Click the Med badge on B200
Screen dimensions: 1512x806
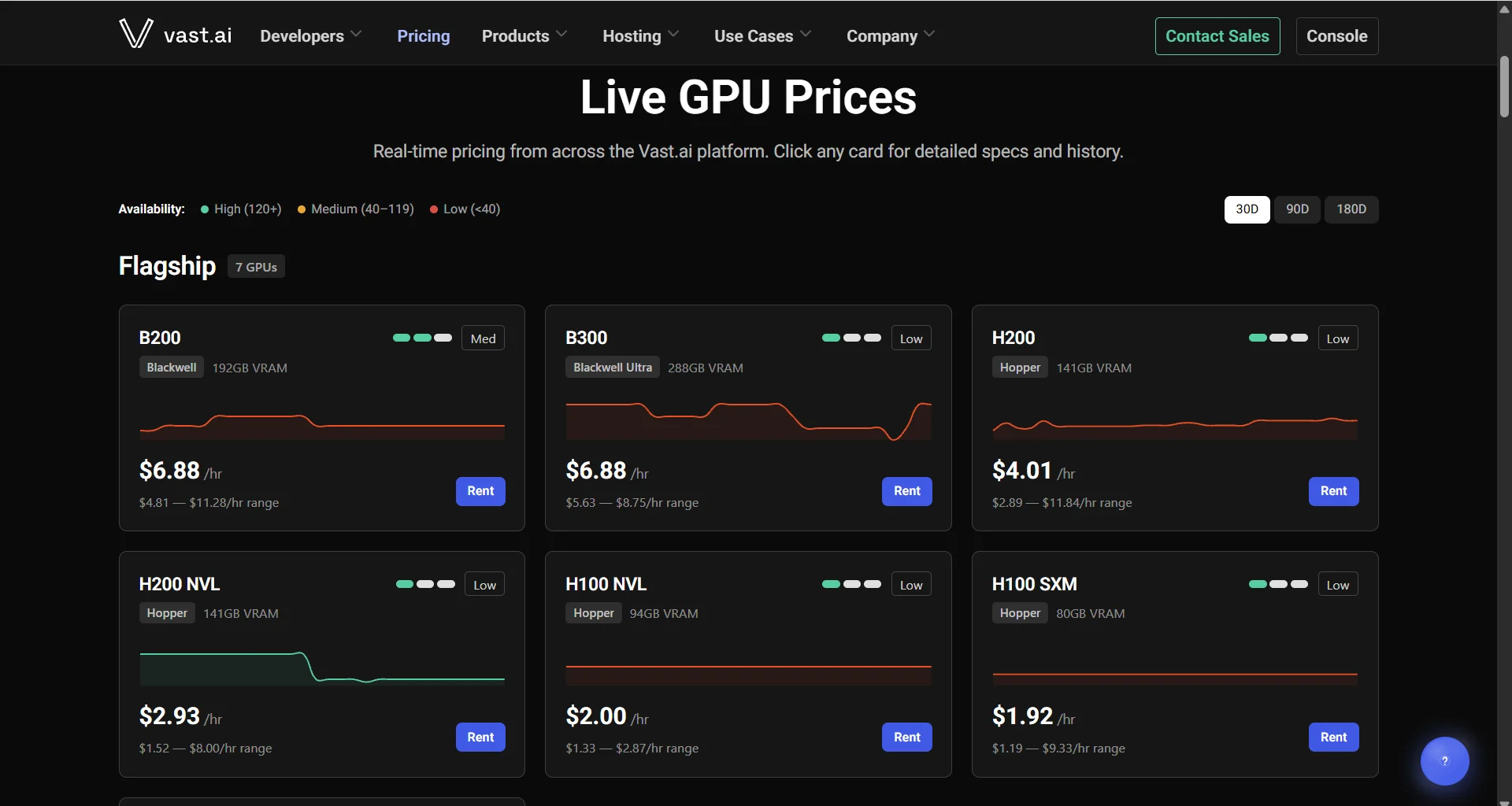click(x=483, y=338)
